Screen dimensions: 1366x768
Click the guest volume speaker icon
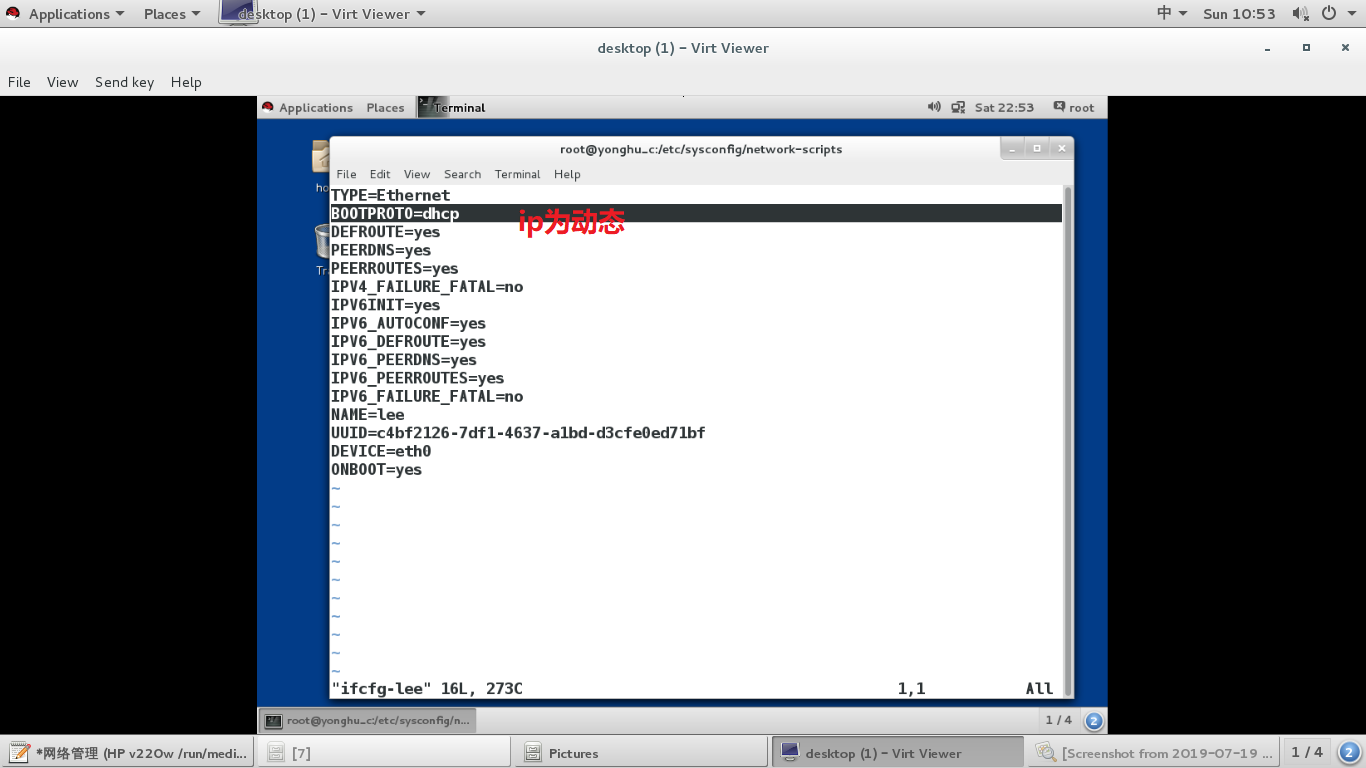click(934, 107)
